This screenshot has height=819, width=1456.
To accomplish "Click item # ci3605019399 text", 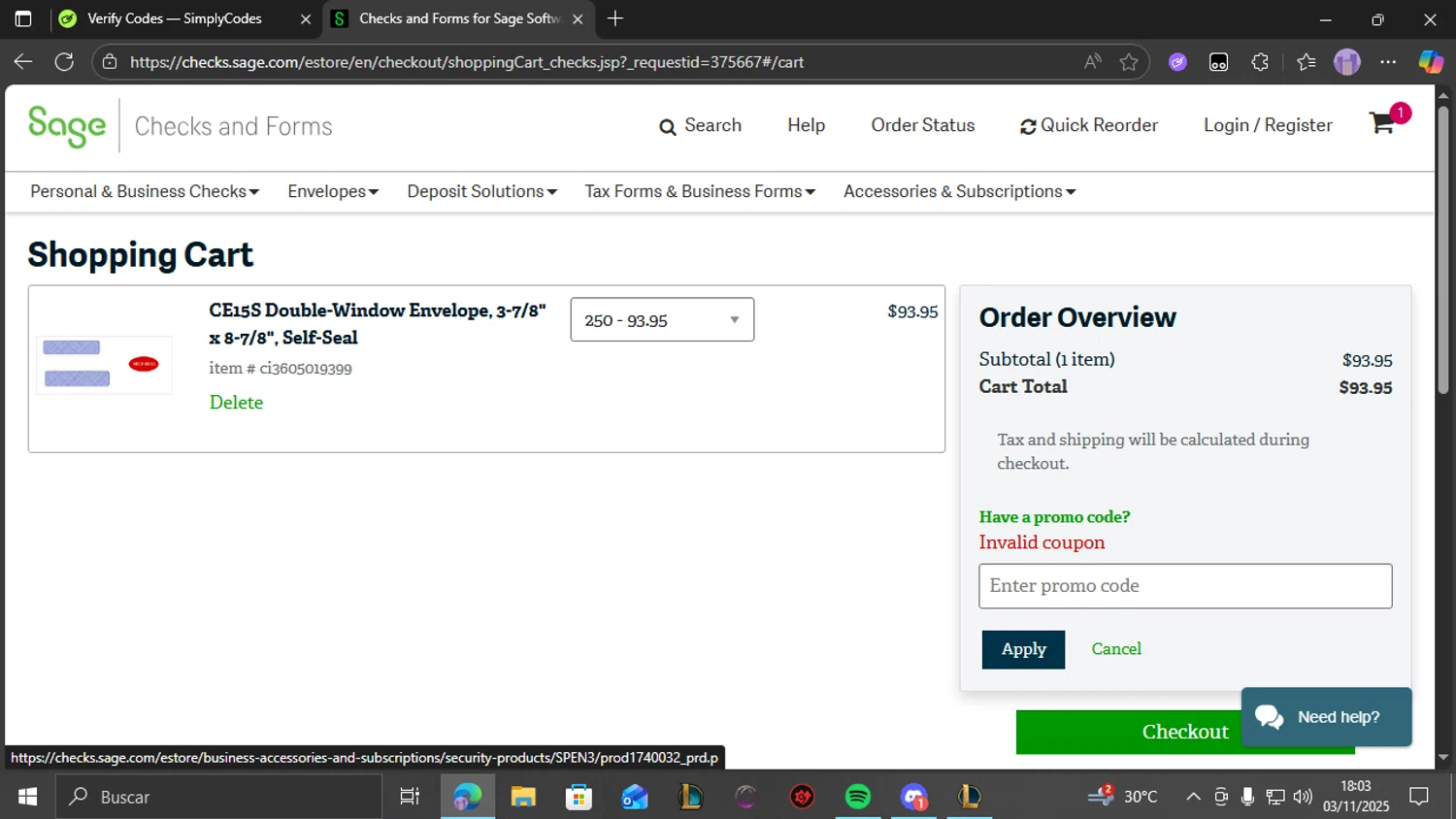I will (x=281, y=369).
